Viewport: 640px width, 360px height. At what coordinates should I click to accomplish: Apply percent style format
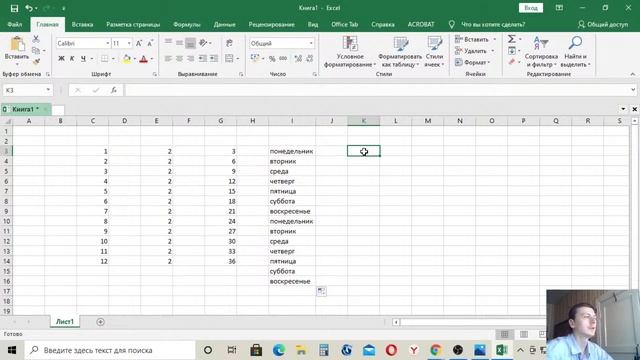[272, 59]
